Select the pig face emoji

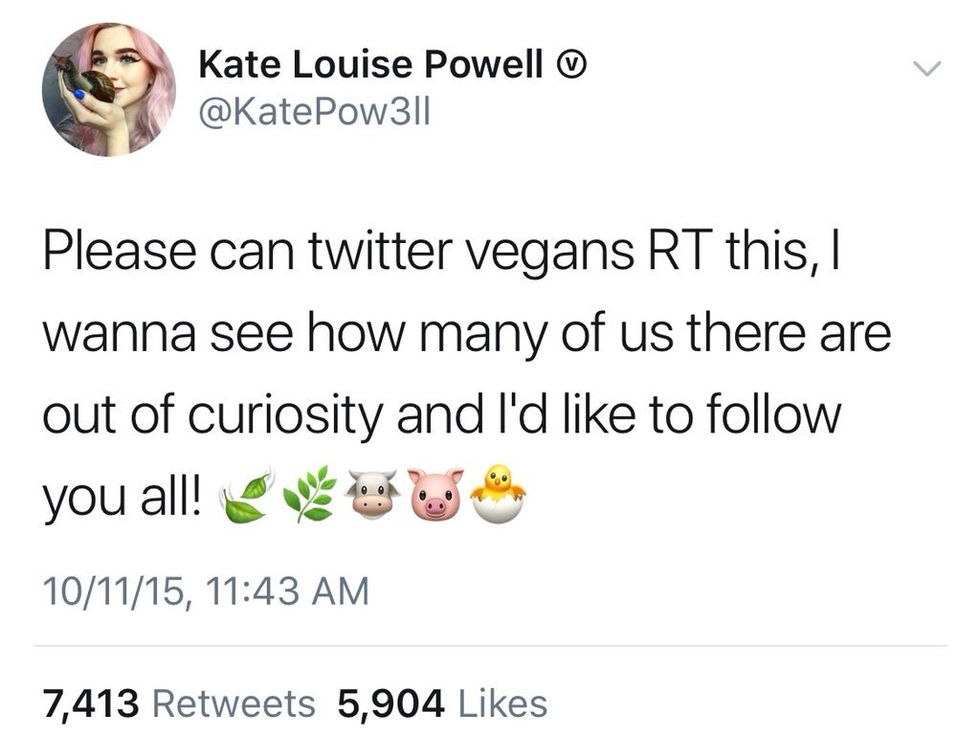[x=436, y=493]
